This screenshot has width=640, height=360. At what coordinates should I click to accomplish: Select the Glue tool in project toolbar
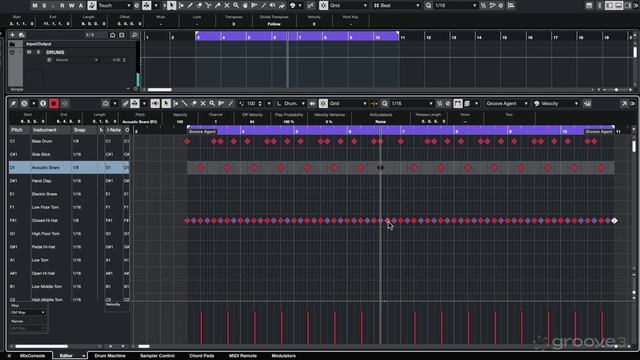click(218, 6)
